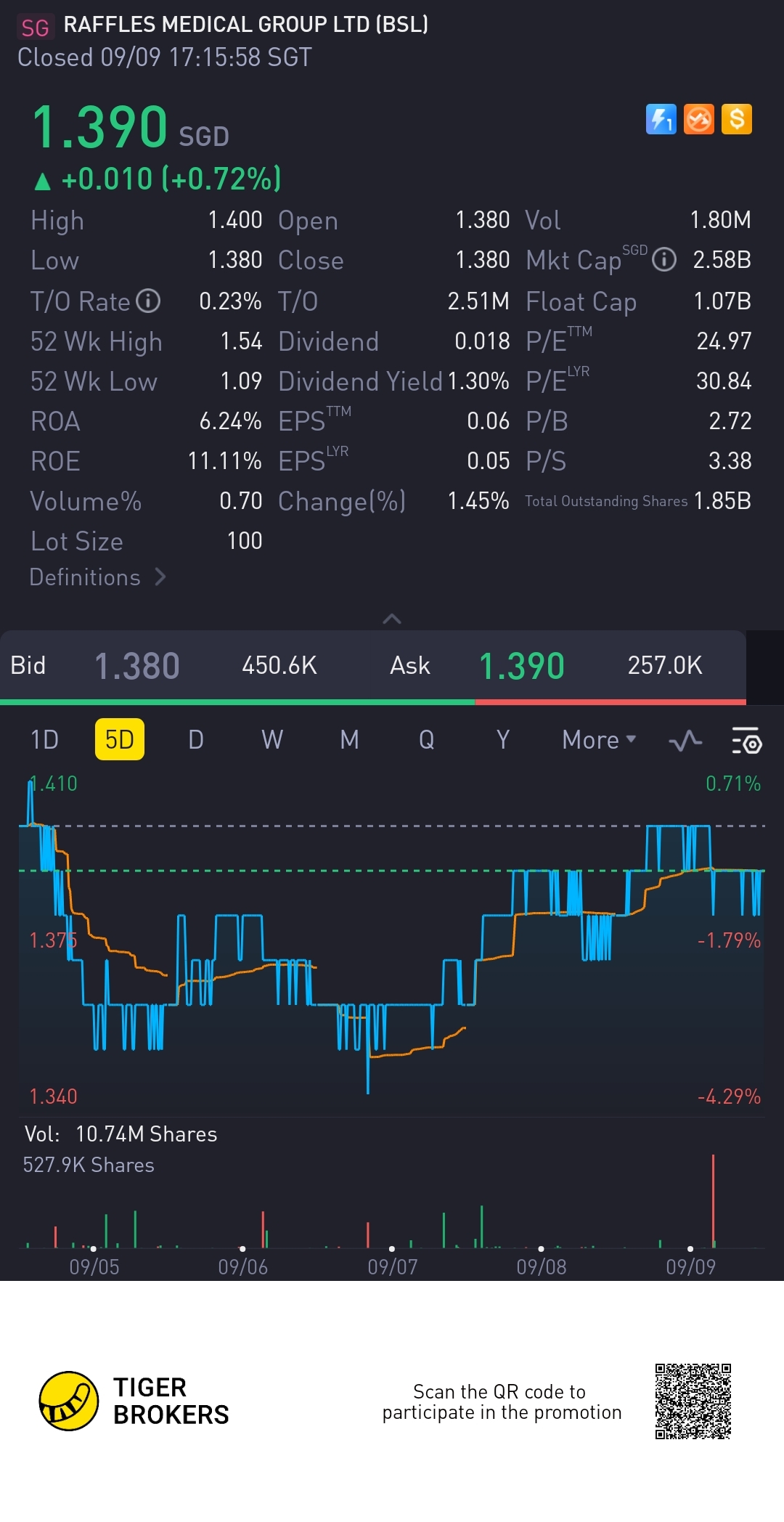Switch to the weekly W chart tab
The width and height of the screenshot is (784, 1522).
coord(272,740)
